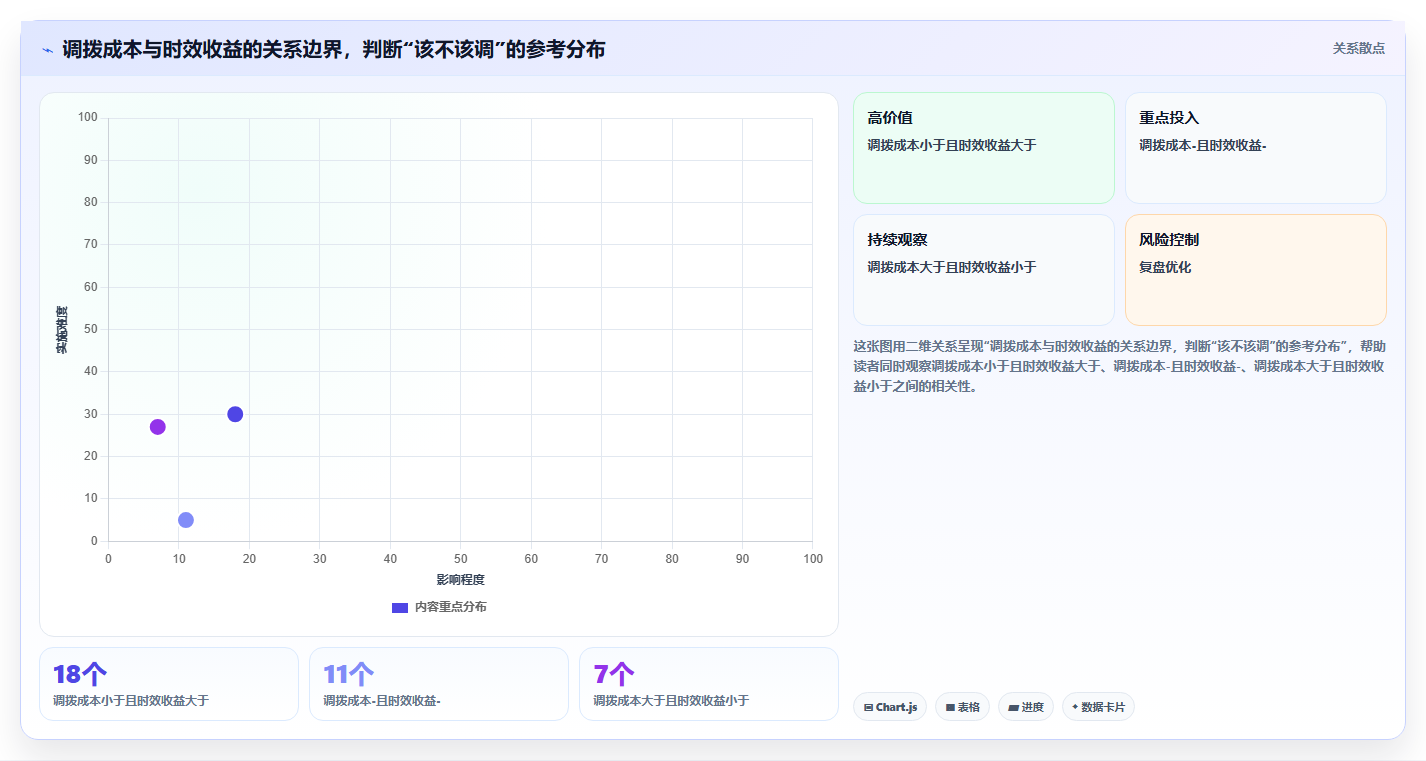Screen dimensions: 1426x761
Task: Click the 影响程度 x-axis label
Action: pyautogui.click(x=460, y=580)
